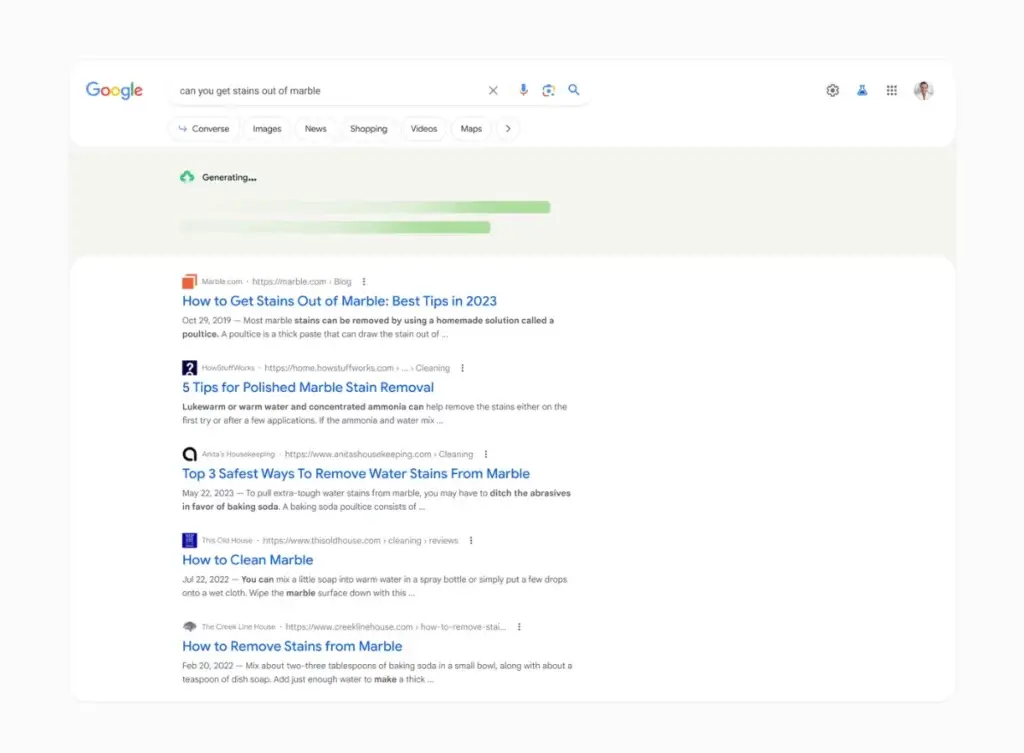The image size is (1024, 753).
Task: Open Google Lens image search
Action: [548, 90]
